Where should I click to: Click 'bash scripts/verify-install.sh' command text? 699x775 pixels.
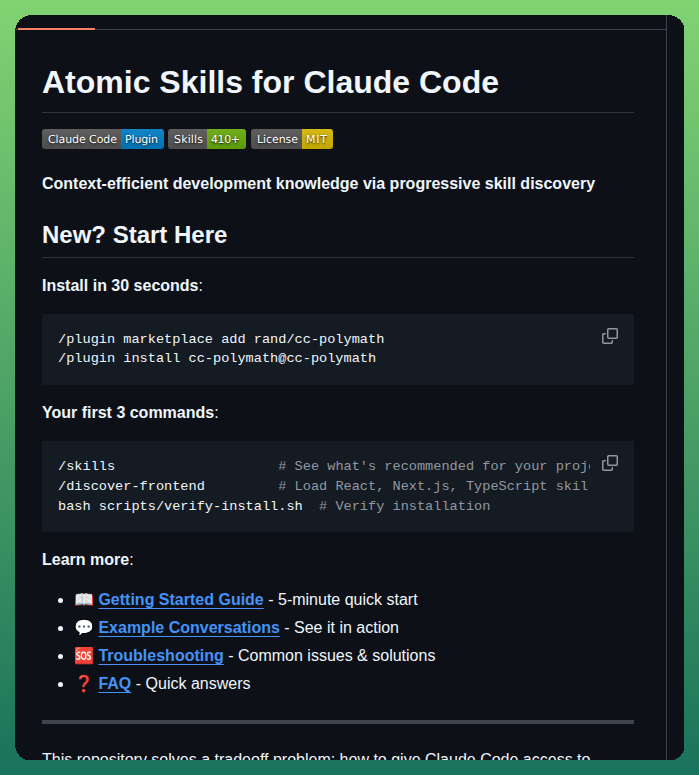click(x=180, y=506)
